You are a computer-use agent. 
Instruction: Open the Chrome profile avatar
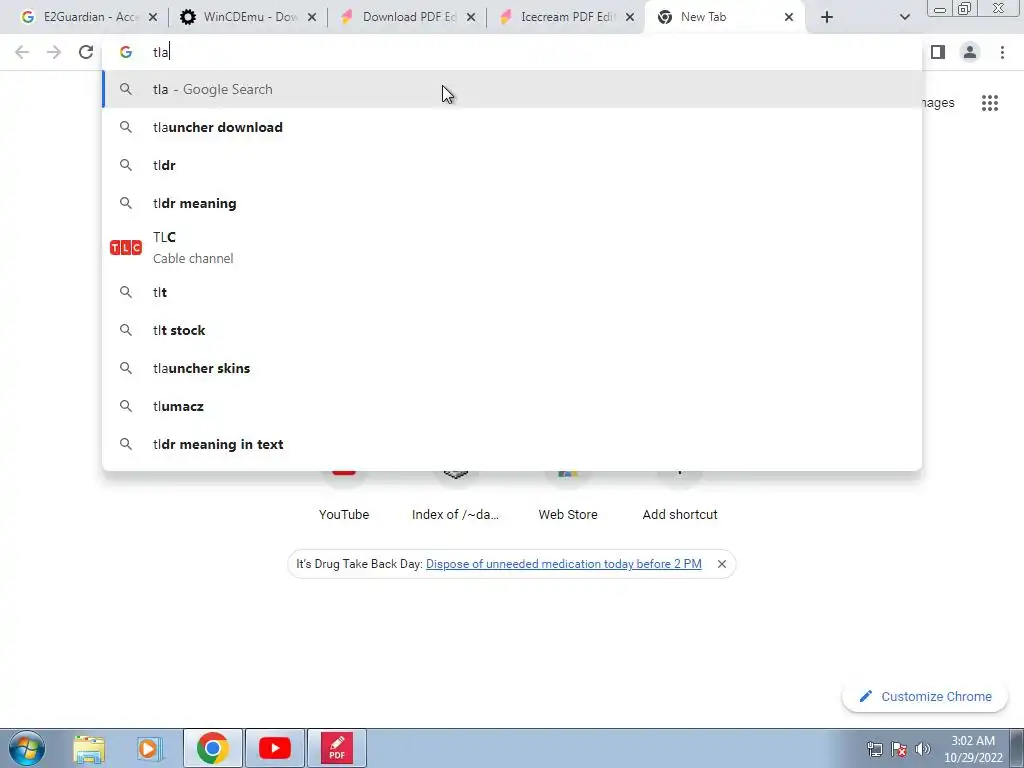pyautogui.click(x=970, y=52)
